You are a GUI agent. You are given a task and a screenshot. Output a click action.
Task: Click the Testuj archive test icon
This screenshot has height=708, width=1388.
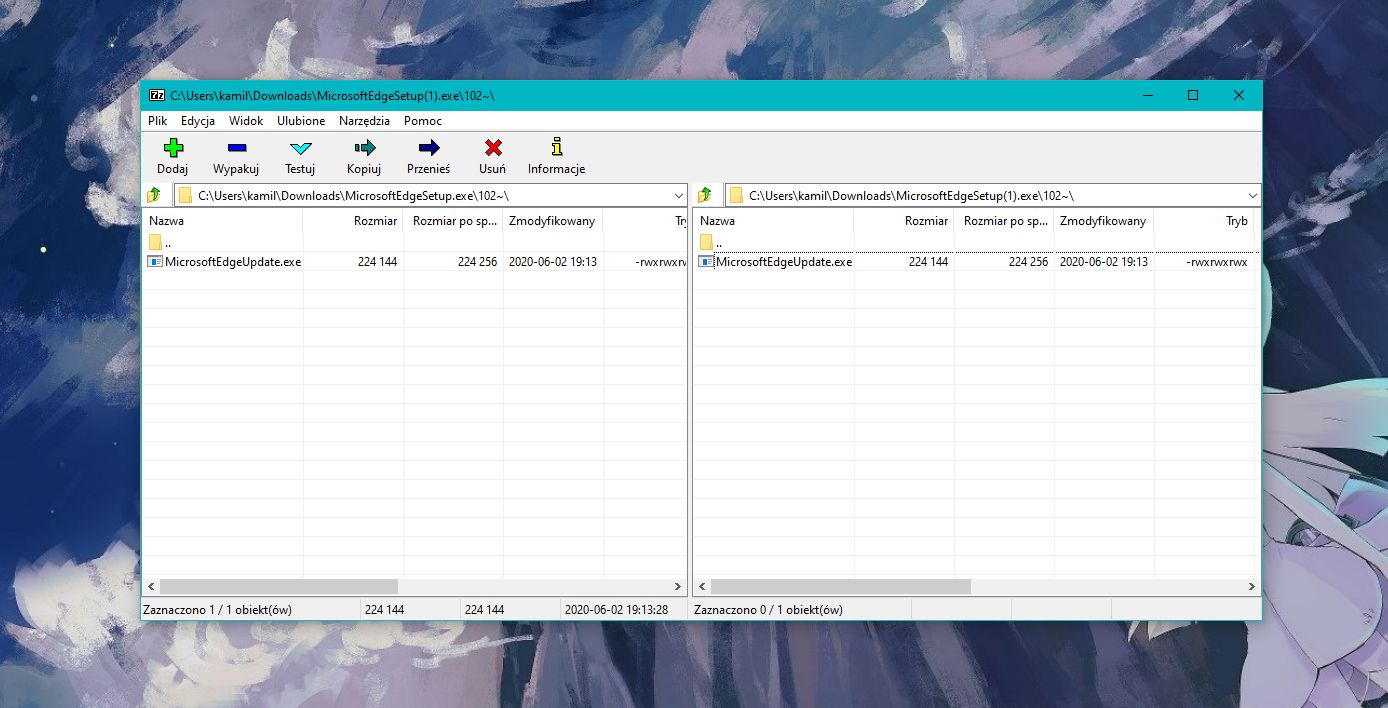point(300,149)
